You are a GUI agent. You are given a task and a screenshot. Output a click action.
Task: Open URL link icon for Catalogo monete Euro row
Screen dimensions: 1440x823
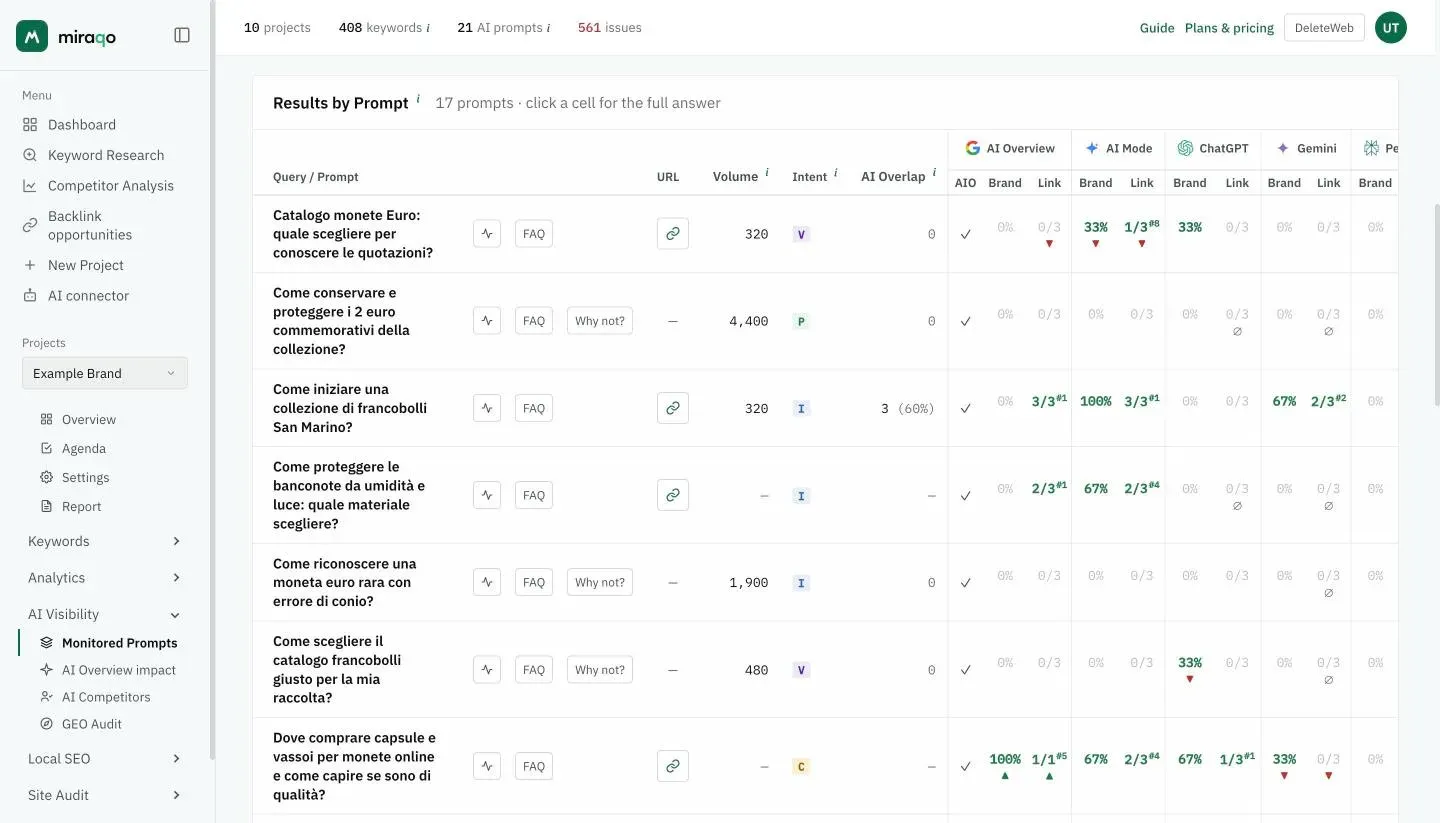click(673, 234)
